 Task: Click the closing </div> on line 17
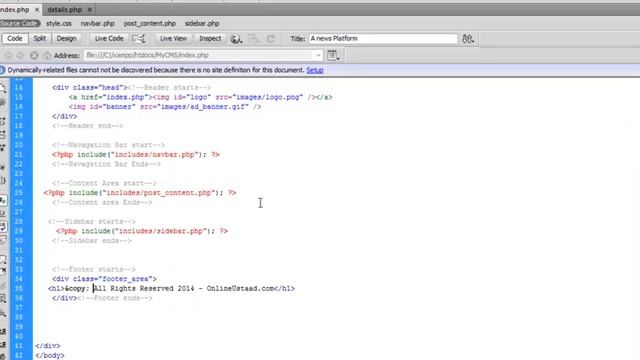(64, 116)
